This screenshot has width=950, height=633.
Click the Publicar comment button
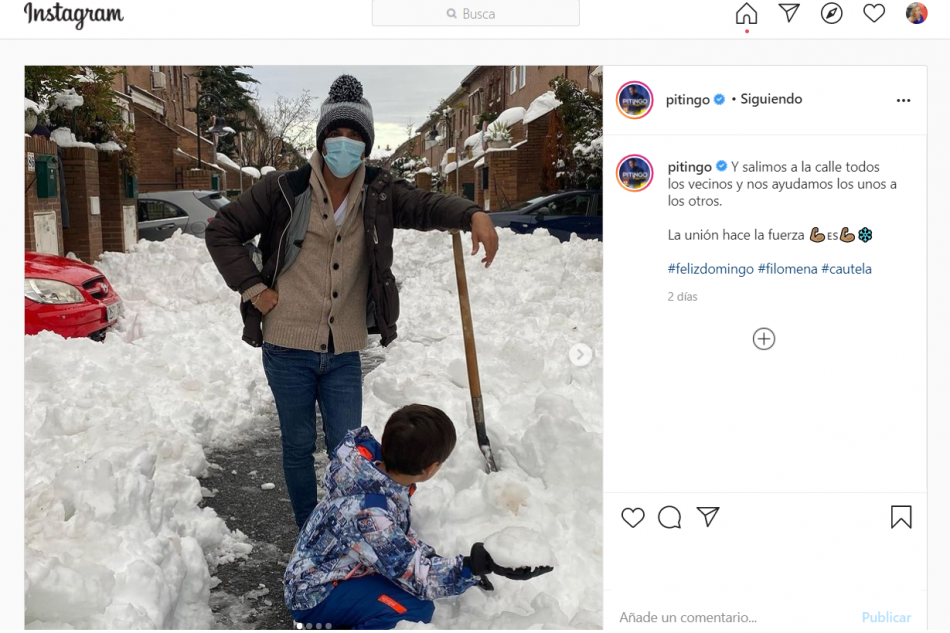click(x=886, y=617)
